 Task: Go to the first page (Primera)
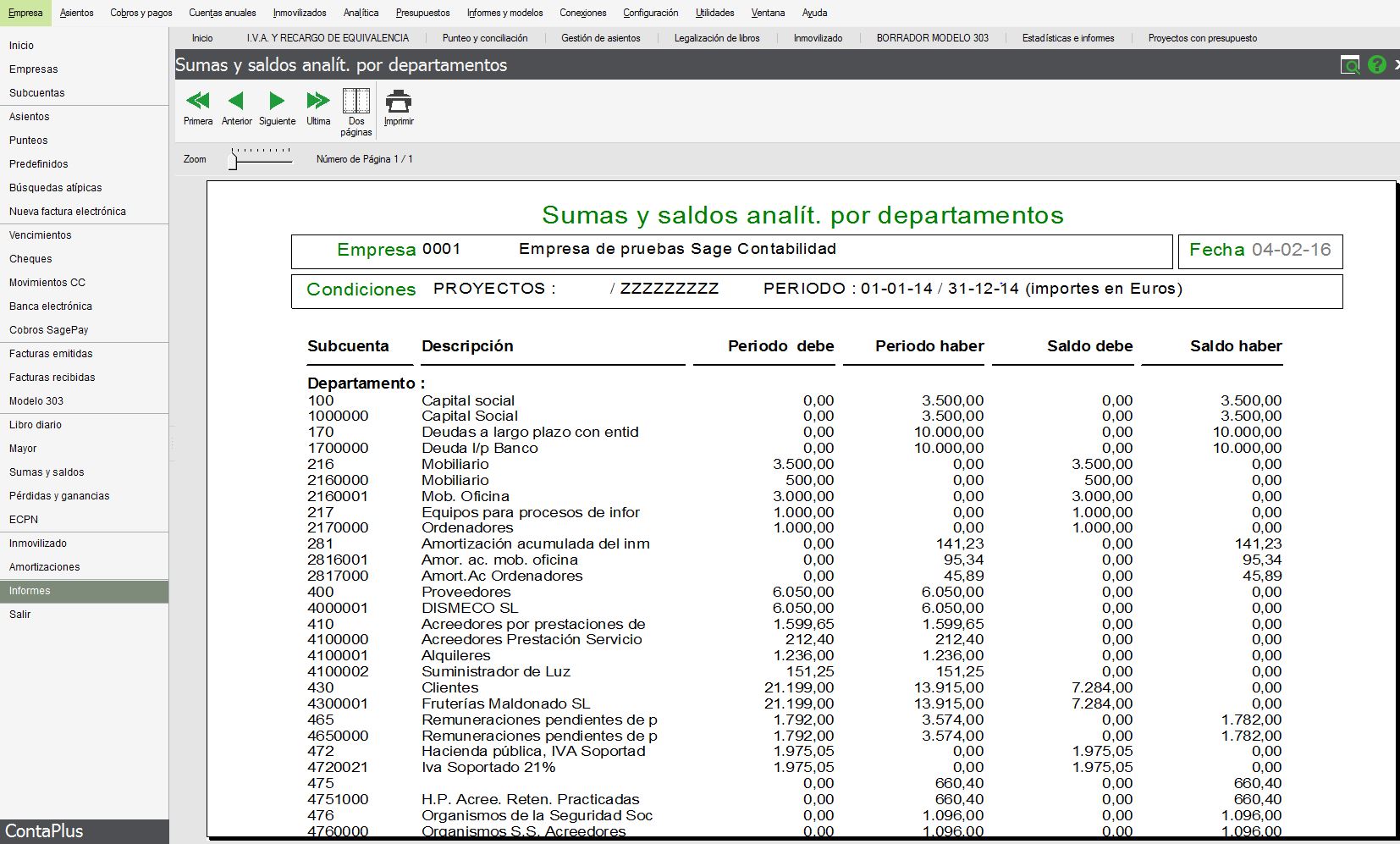click(198, 108)
